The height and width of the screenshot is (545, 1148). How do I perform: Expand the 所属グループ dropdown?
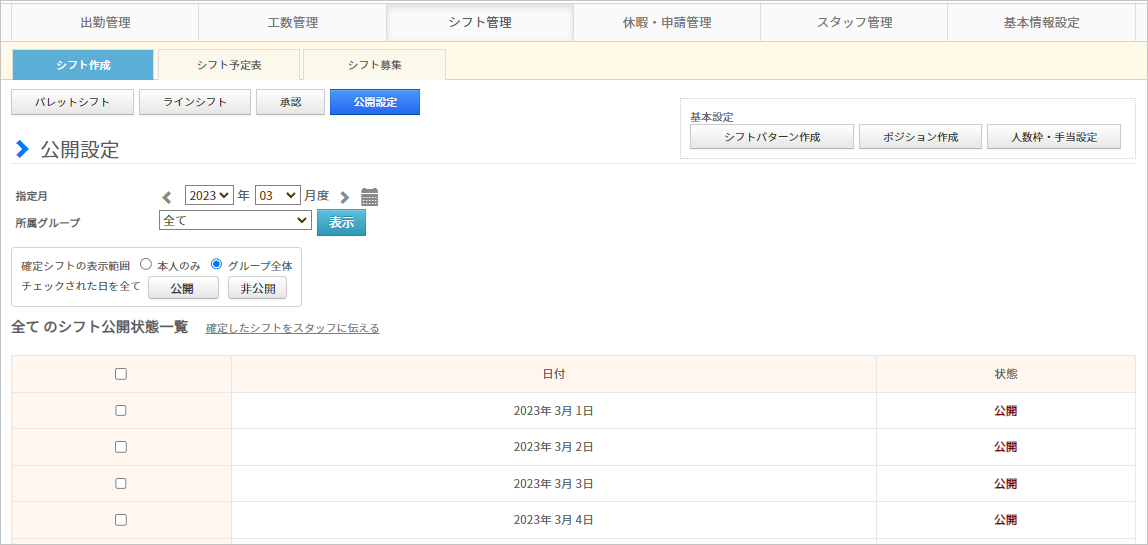pyautogui.click(x=235, y=221)
